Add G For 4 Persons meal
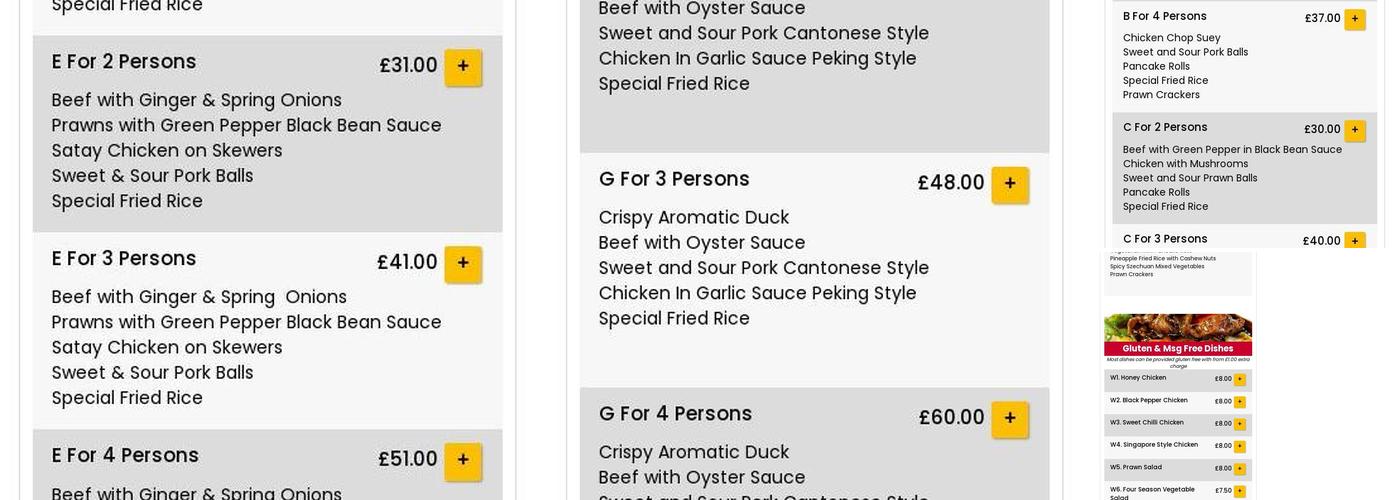The height and width of the screenshot is (500, 1400). pyautogui.click(x=1010, y=419)
